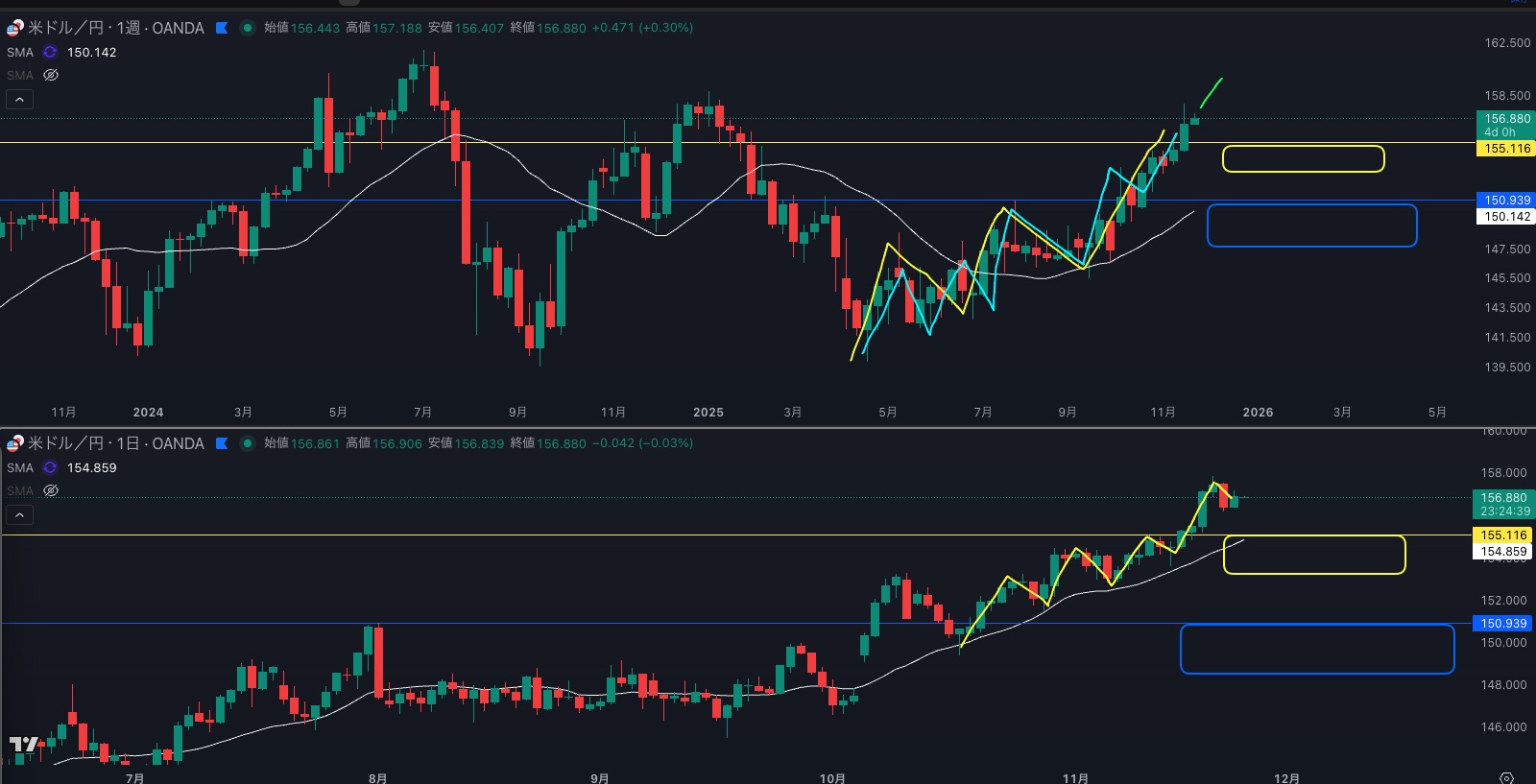Click the purple SMA refresh icon on weekly chart
Screen dimensions: 1536x784
click(x=50, y=53)
